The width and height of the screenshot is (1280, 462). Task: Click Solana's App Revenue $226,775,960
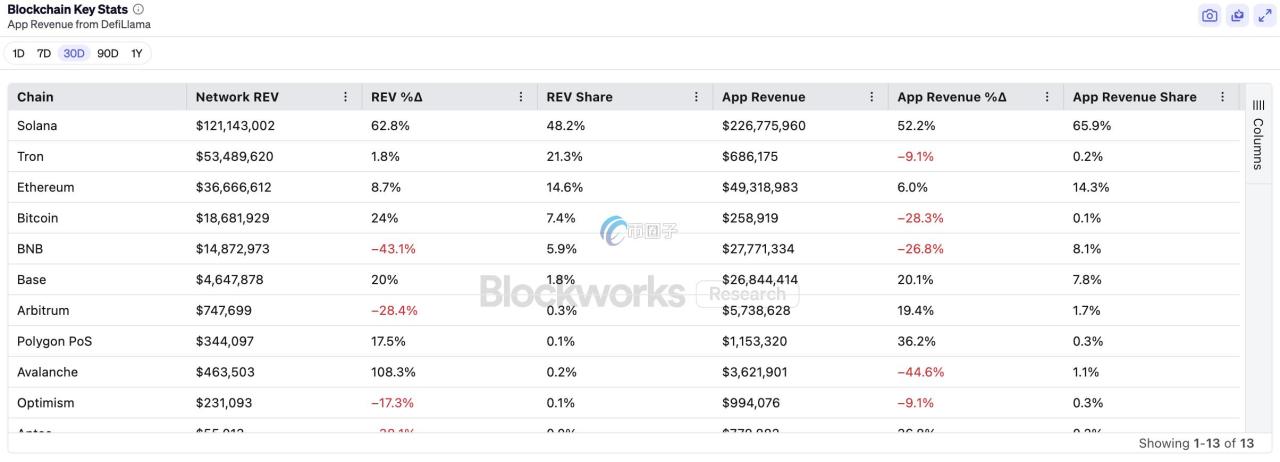click(764, 126)
